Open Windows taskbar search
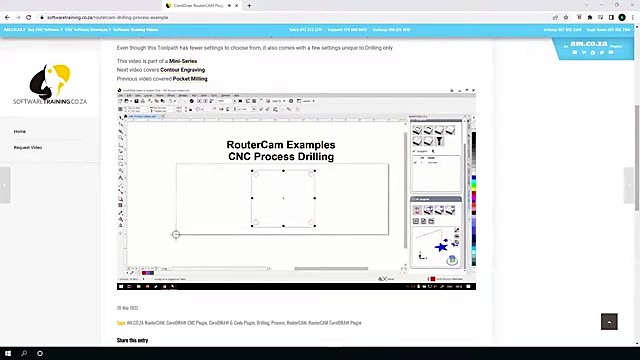The image size is (640, 360). click(24, 353)
